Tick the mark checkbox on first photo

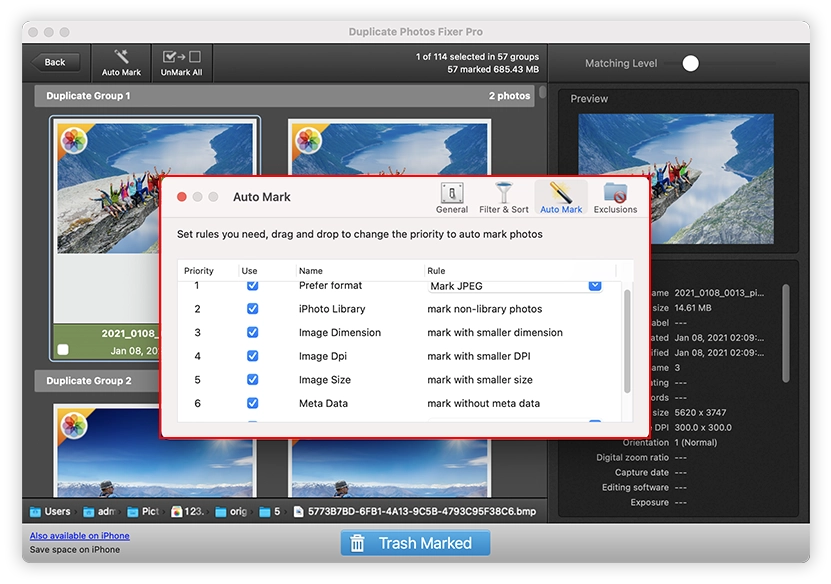click(63, 350)
